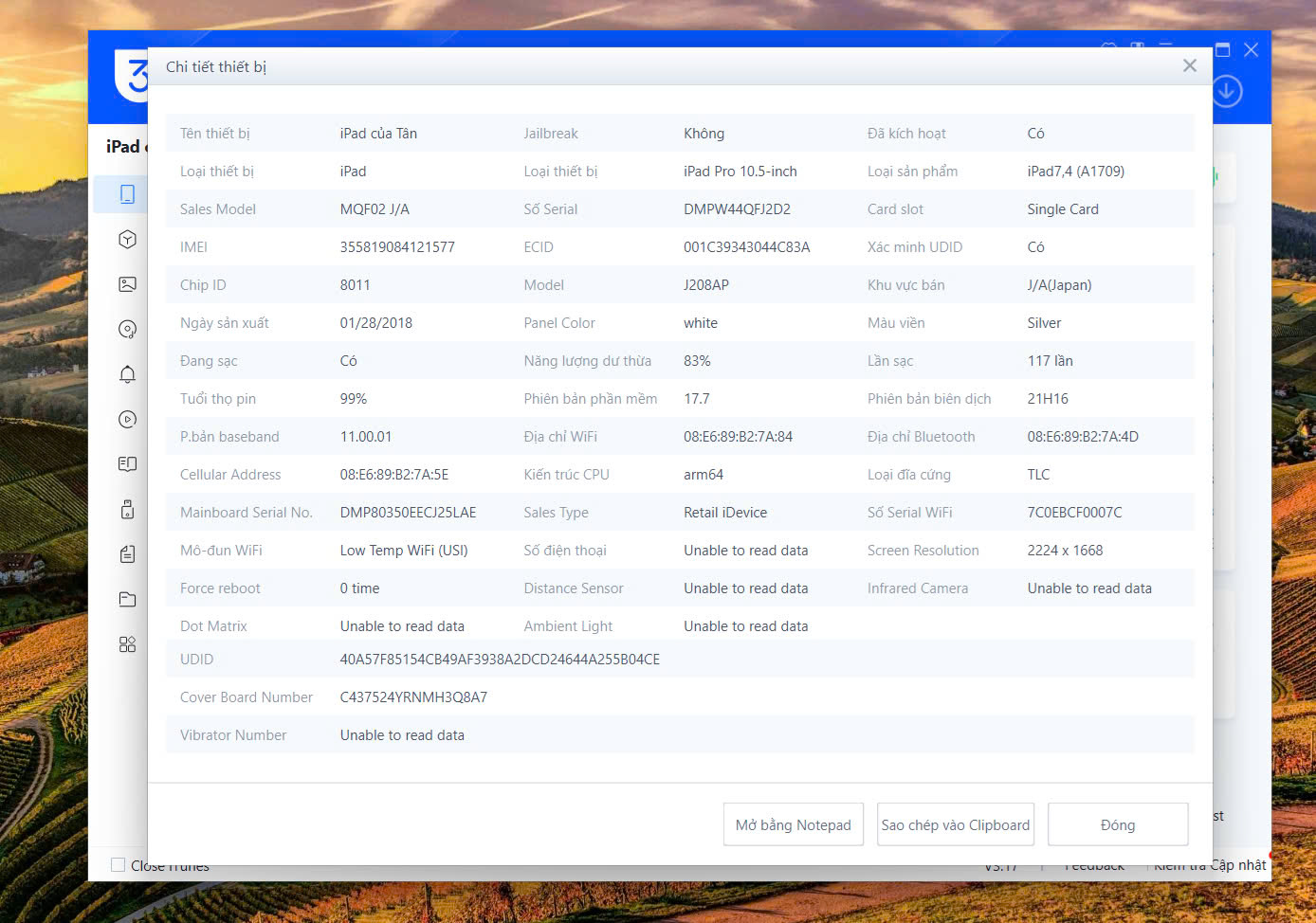Select charge count 117 lần
The height and width of the screenshot is (923, 1316).
click(1050, 361)
